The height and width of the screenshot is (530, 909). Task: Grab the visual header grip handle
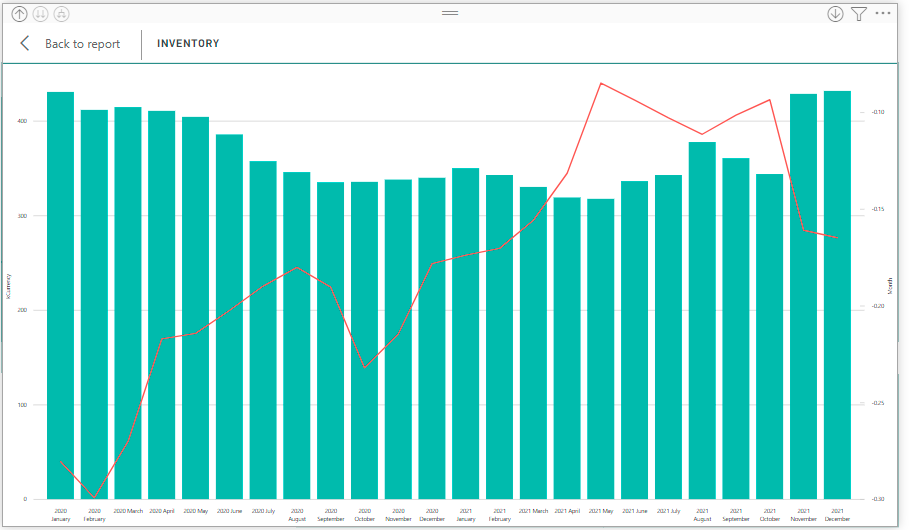[450, 13]
